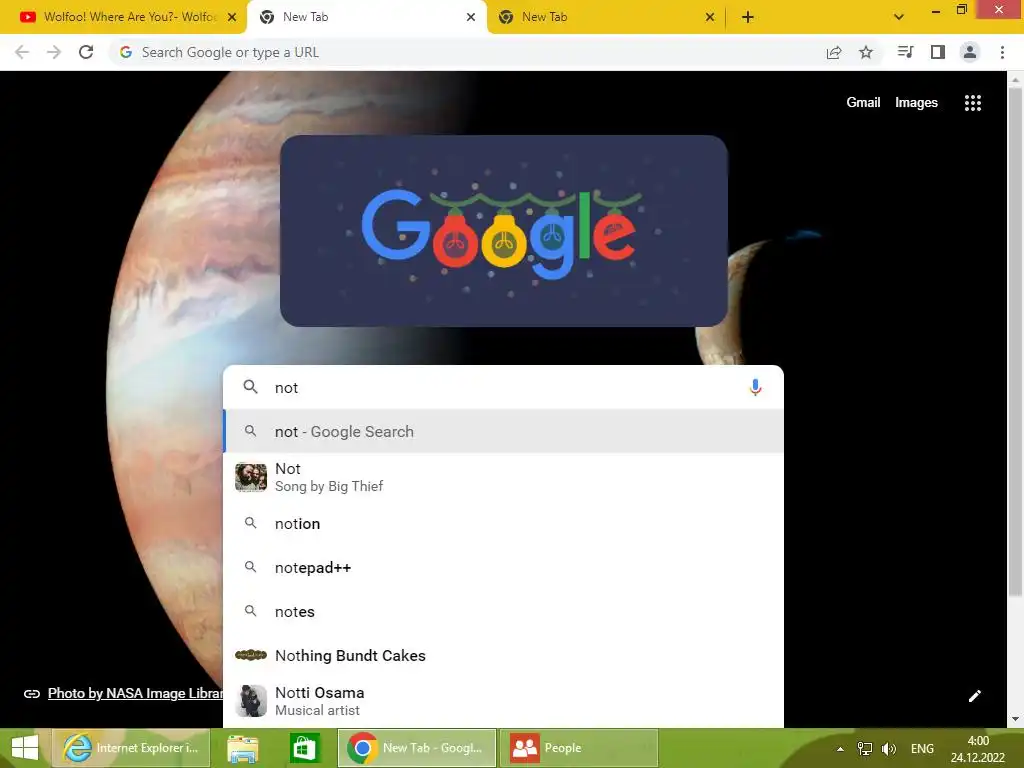Open the network tray icon
This screenshot has height=768, width=1024.
tap(865, 749)
